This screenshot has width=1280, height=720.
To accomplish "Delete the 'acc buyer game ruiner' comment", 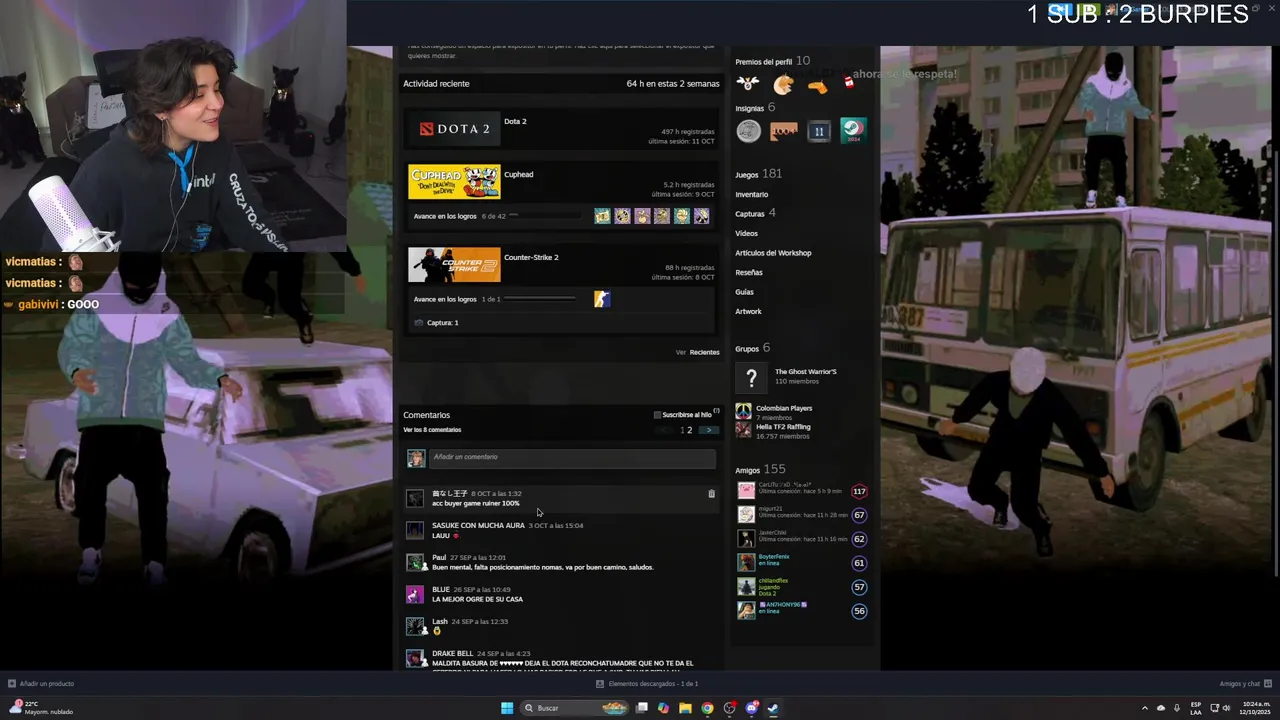I will click(x=712, y=494).
